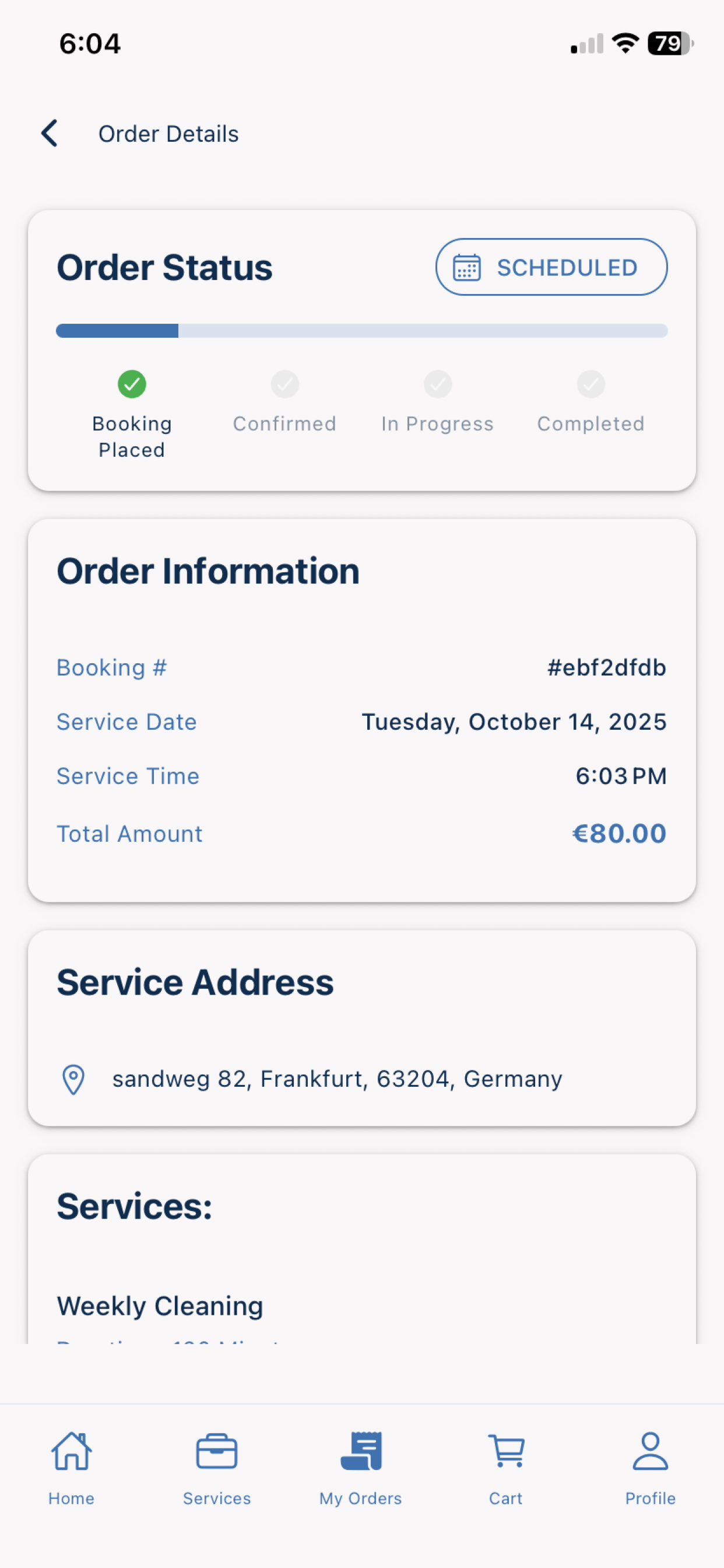Open the Cart shopping cart icon

click(506, 1451)
